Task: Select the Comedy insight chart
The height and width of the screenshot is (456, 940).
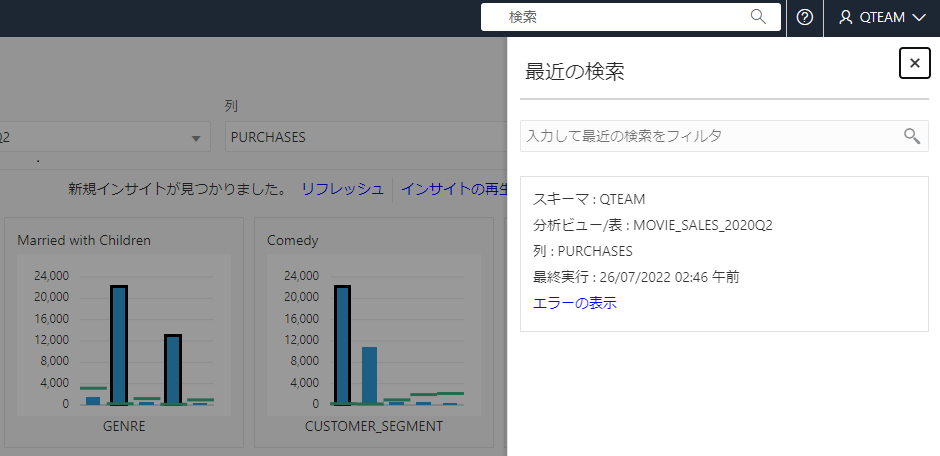Action: click(x=373, y=332)
